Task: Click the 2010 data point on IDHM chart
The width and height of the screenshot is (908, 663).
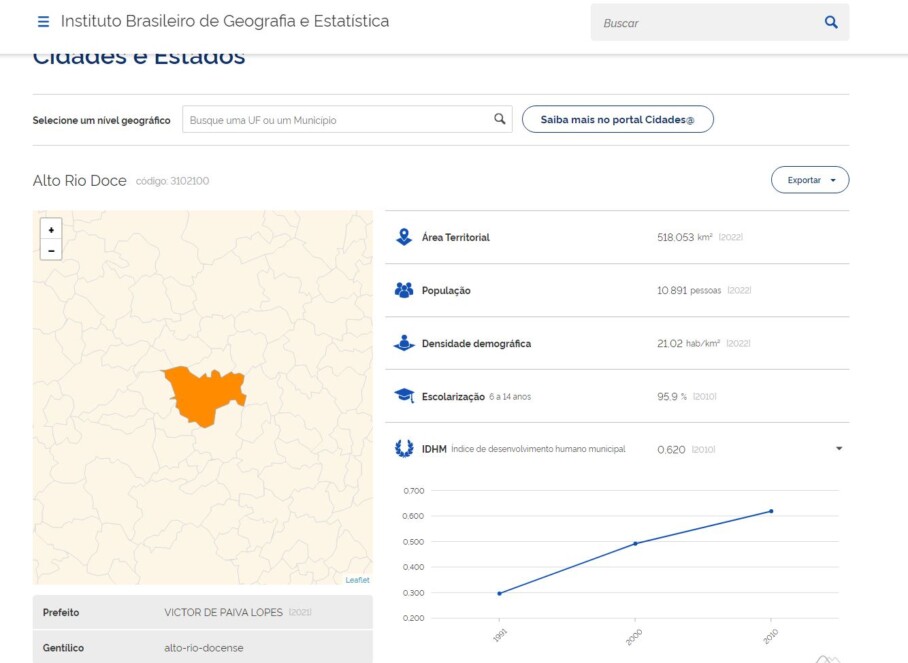Action: [771, 511]
